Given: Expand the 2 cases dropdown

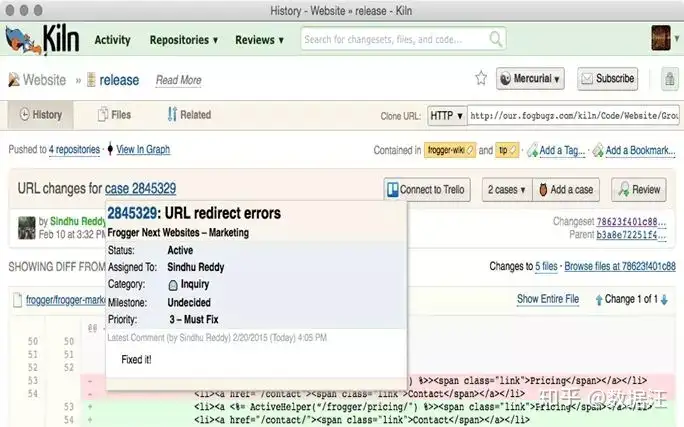Looking at the screenshot, I should (507, 190).
